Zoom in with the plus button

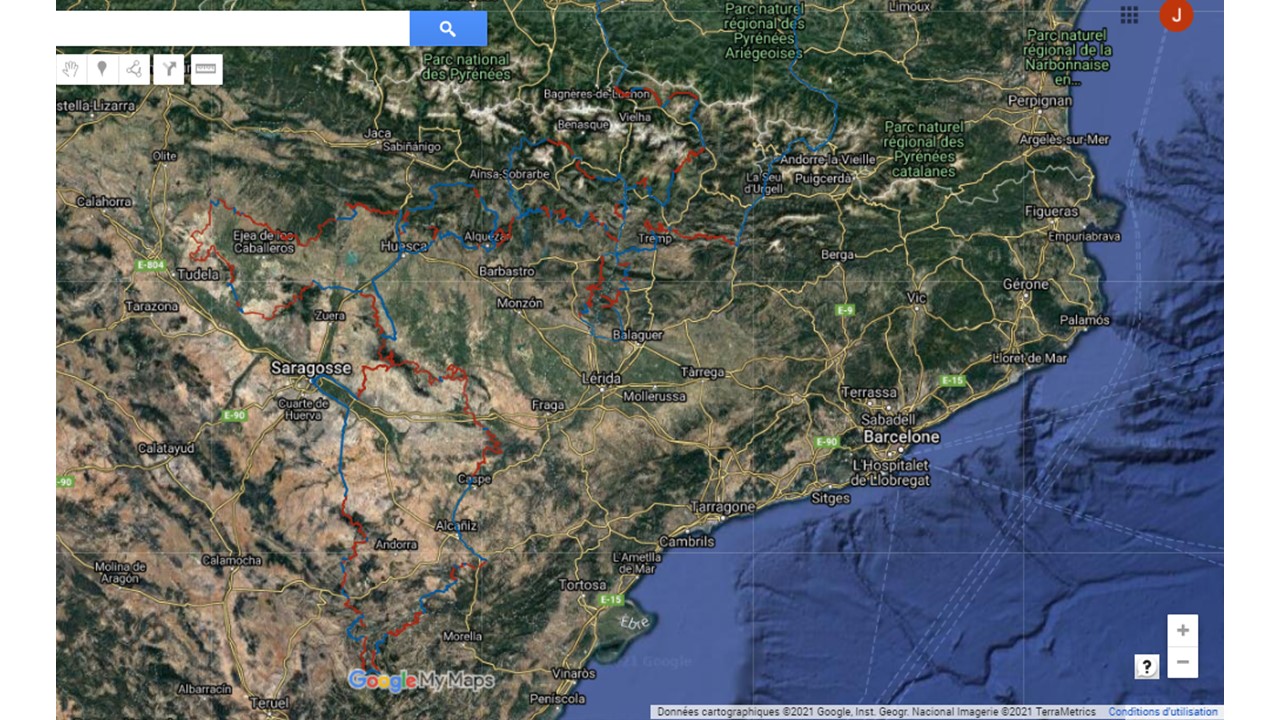tap(1183, 631)
